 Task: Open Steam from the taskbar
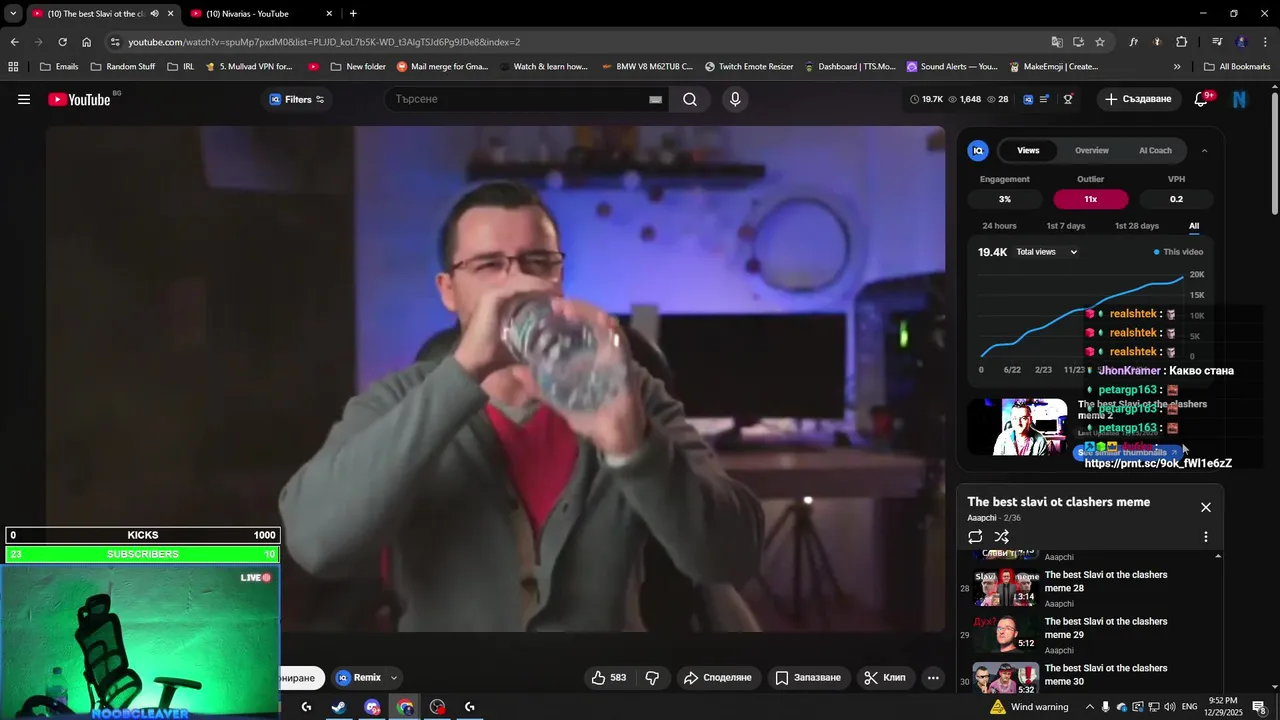click(x=339, y=707)
